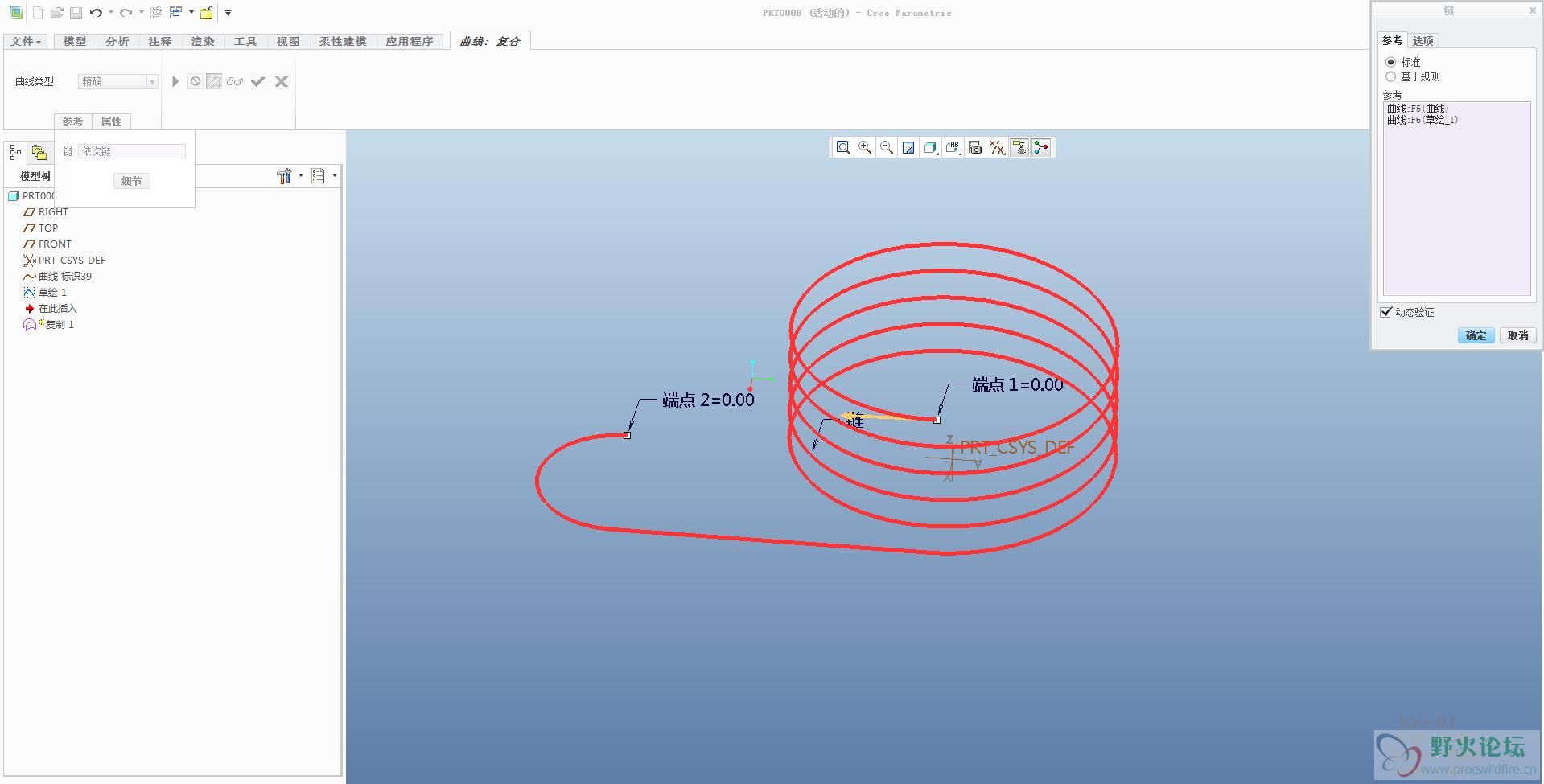Open the 应用程序 ribbon tab
The height and width of the screenshot is (784, 1544).
click(410, 41)
